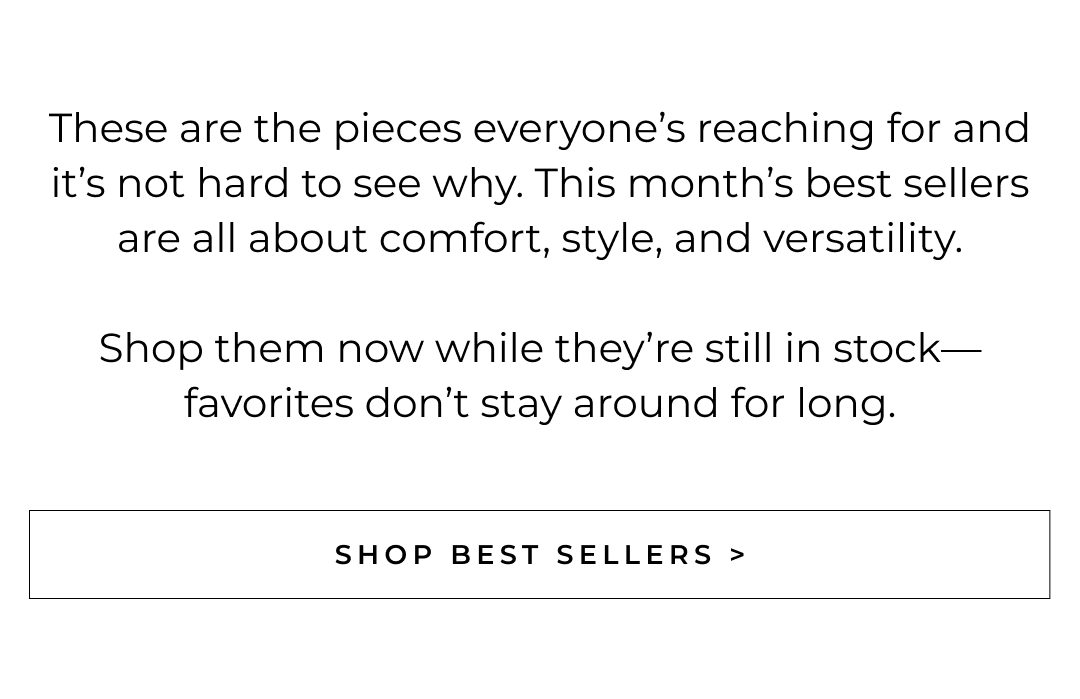1080x699 pixels.
Task: Click the line "favorites don't stay around"
Action: pyautogui.click(x=540, y=404)
